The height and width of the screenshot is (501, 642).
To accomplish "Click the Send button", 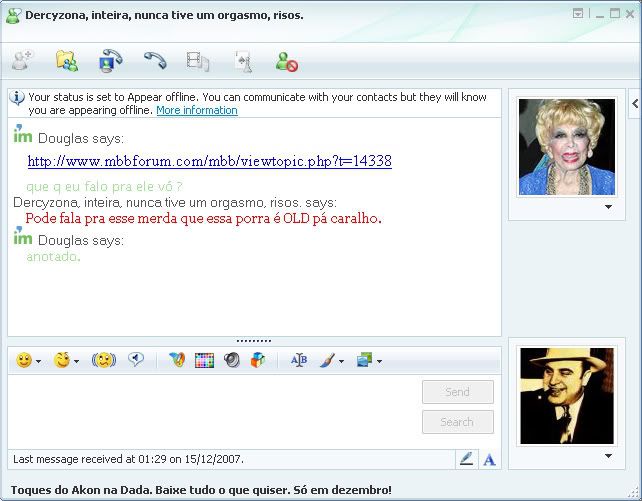I will [458, 392].
